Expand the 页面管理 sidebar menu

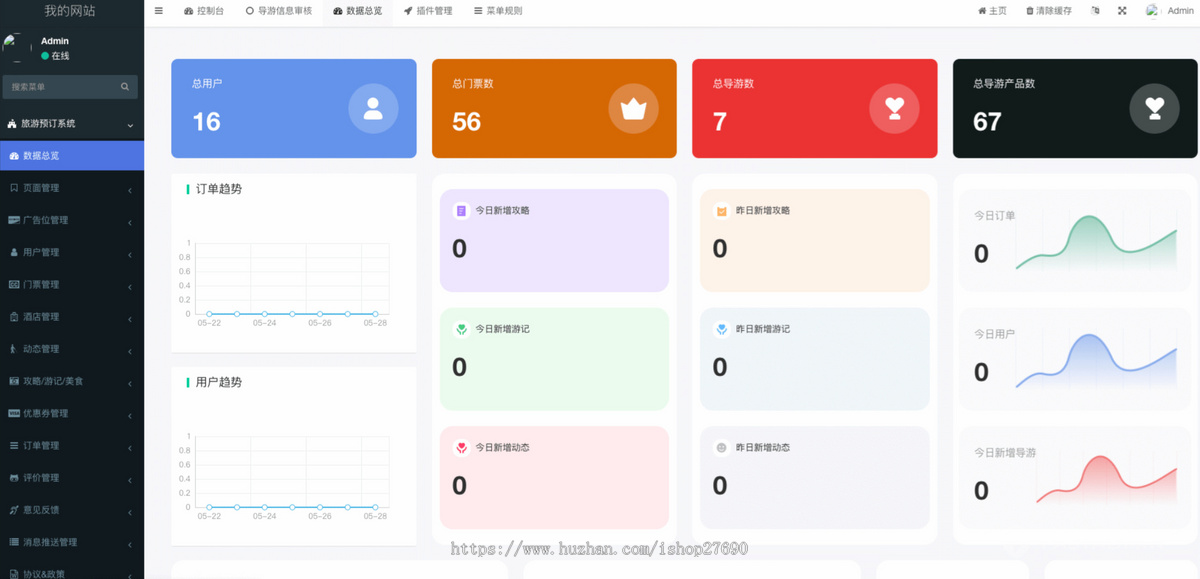tap(72, 188)
